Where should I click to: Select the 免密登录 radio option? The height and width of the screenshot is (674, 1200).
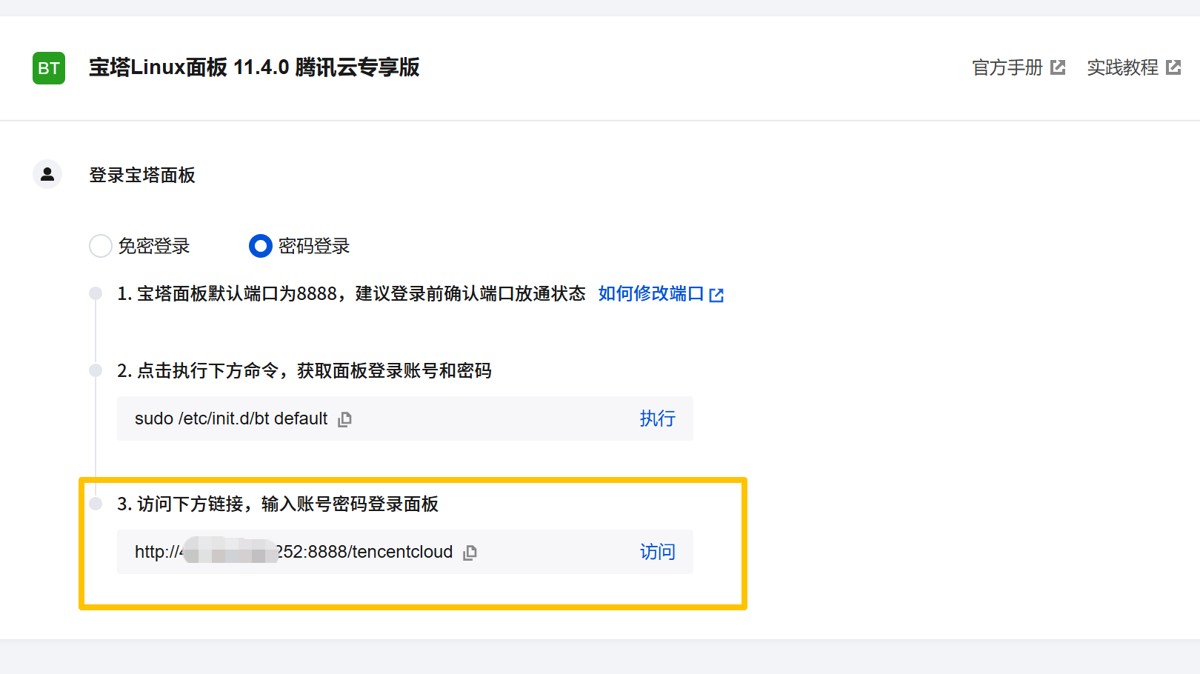101,246
